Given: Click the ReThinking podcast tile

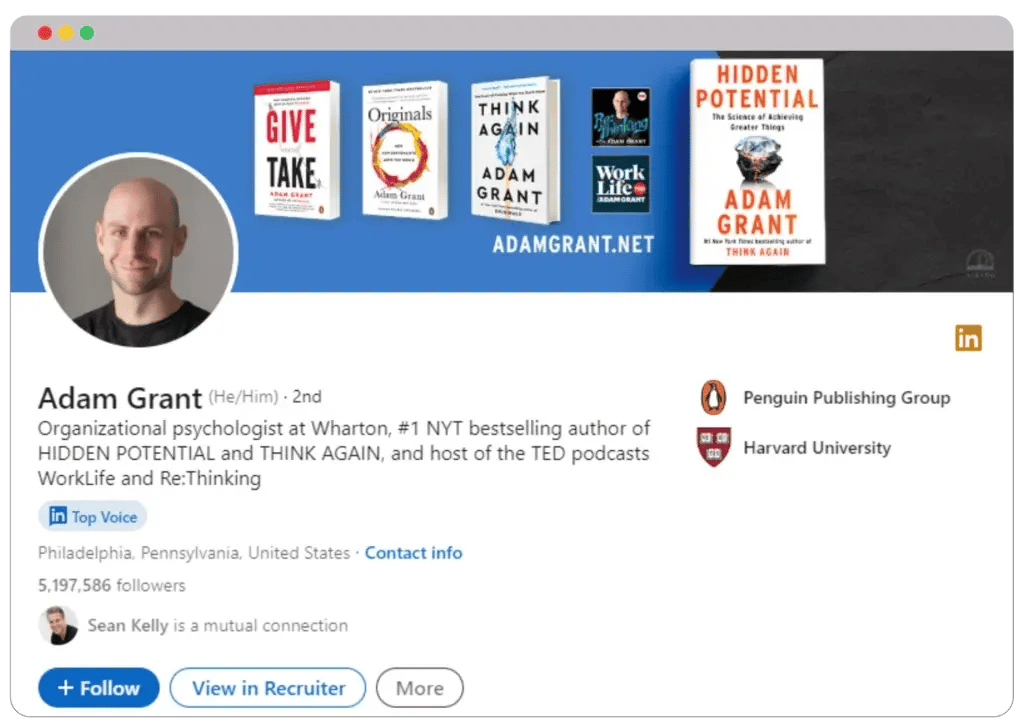Looking at the screenshot, I should tap(620, 118).
